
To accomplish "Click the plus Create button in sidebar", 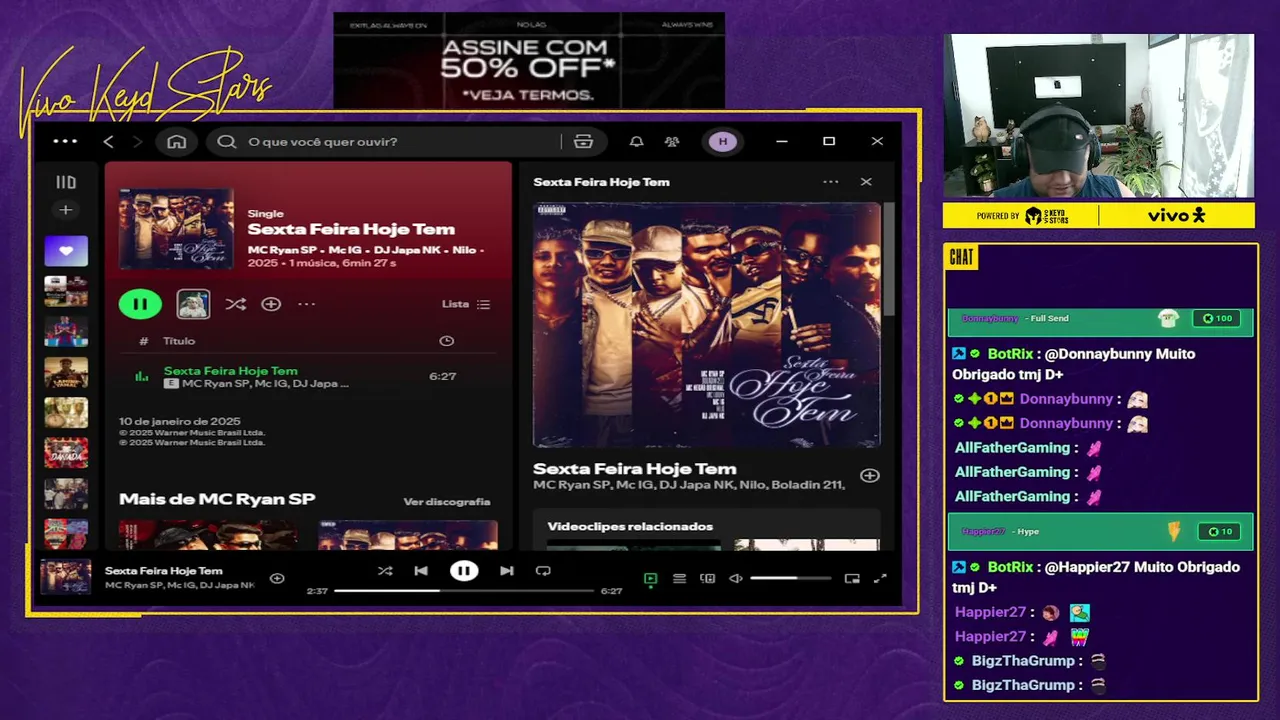I will pyautogui.click(x=66, y=210).
